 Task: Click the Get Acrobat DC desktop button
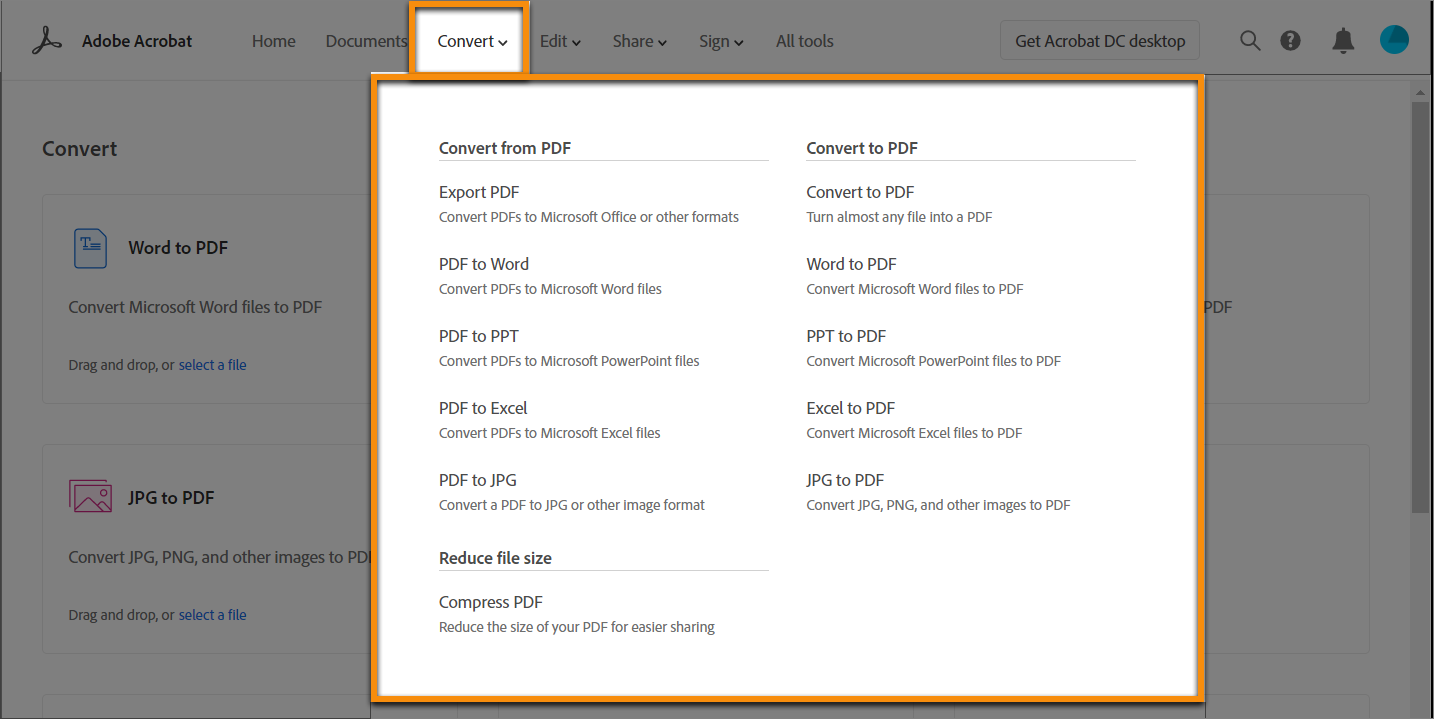pyautogui.click(x=1100, y=41)
